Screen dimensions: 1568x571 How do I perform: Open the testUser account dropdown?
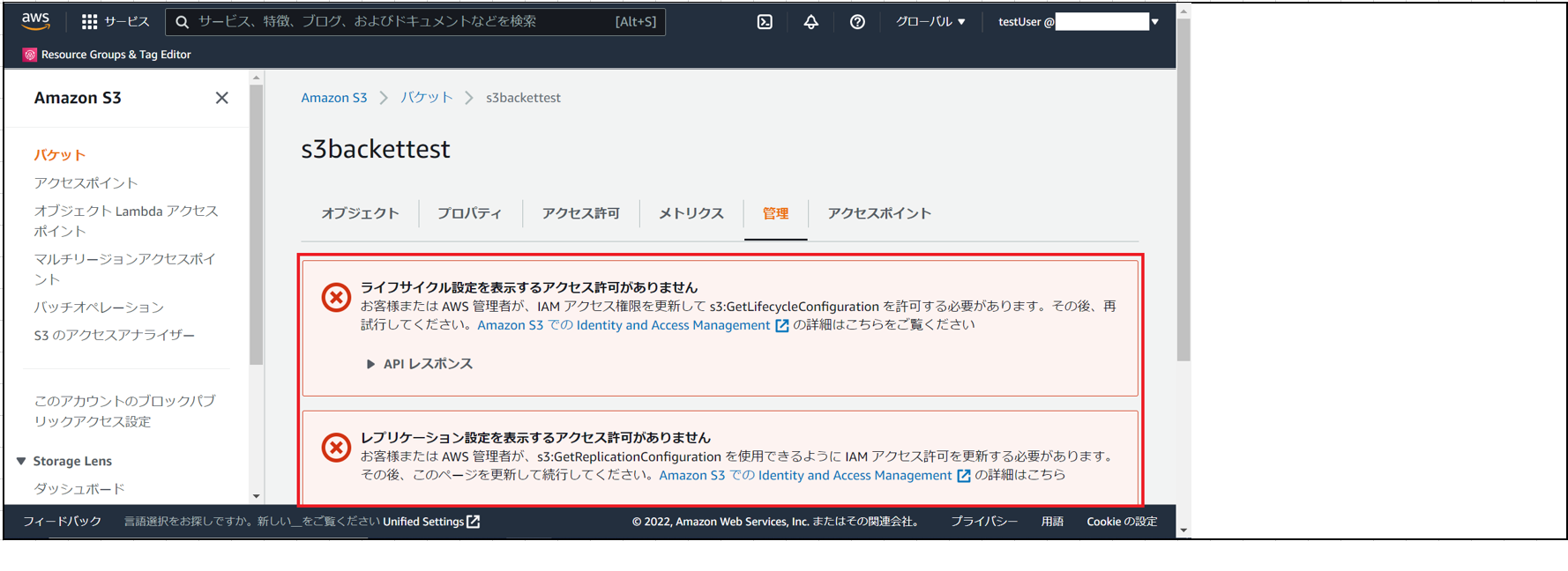tap(1078, 22)
